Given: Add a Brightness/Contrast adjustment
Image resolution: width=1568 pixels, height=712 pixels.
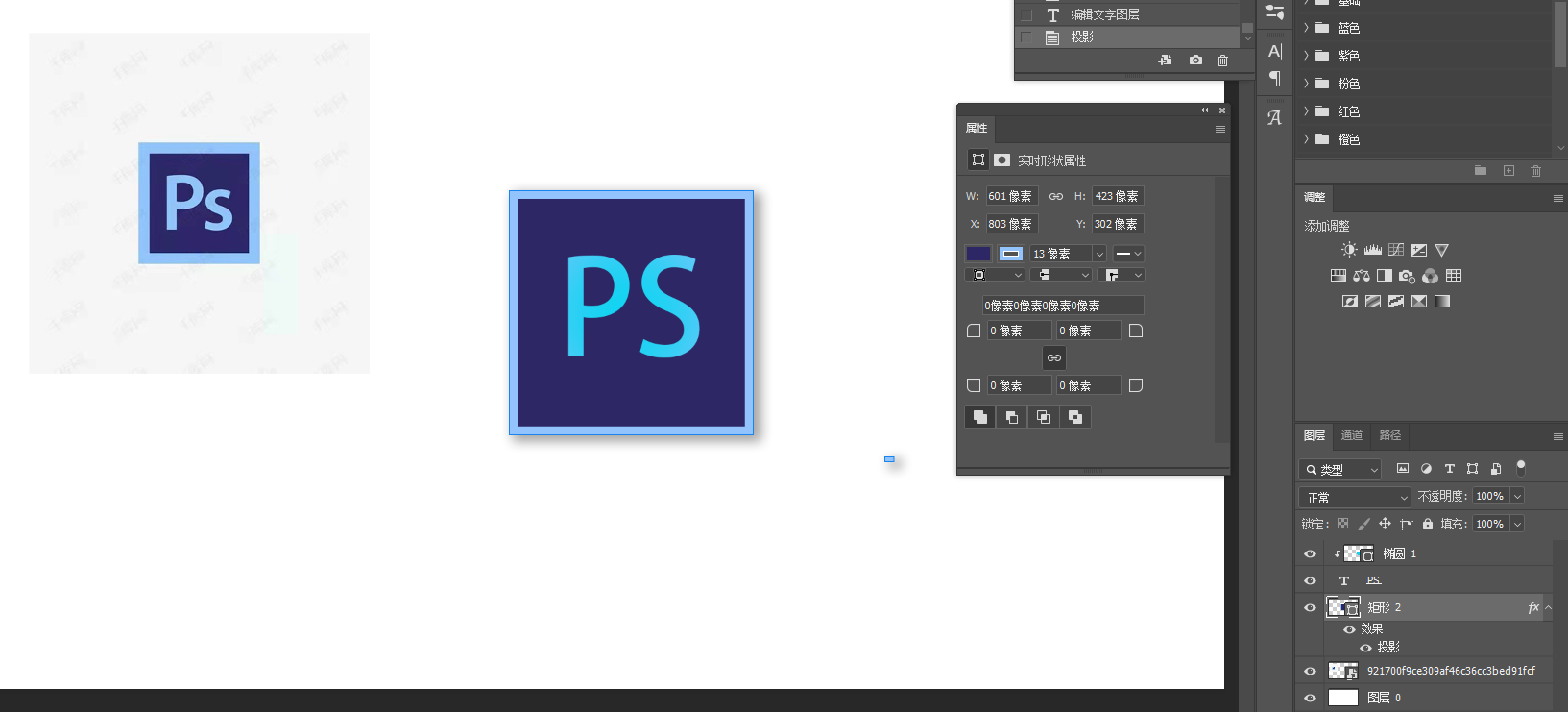Looking at the screenshot, I should pos(1349,250).
